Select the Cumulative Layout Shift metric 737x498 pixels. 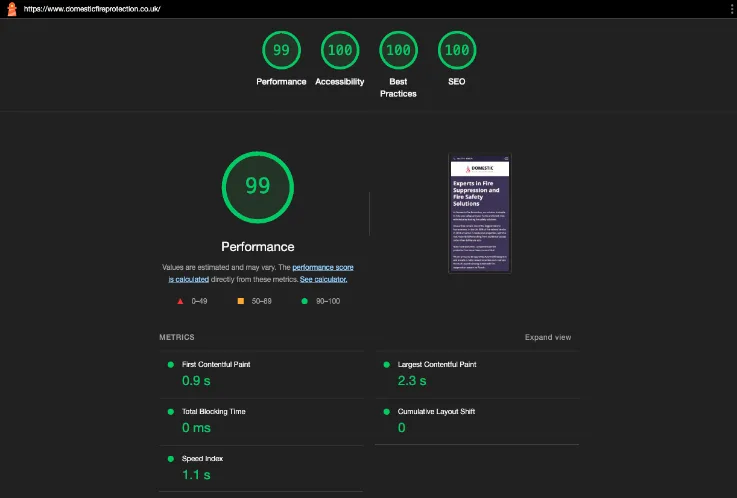pyautogui.click(x=477, y=421)
